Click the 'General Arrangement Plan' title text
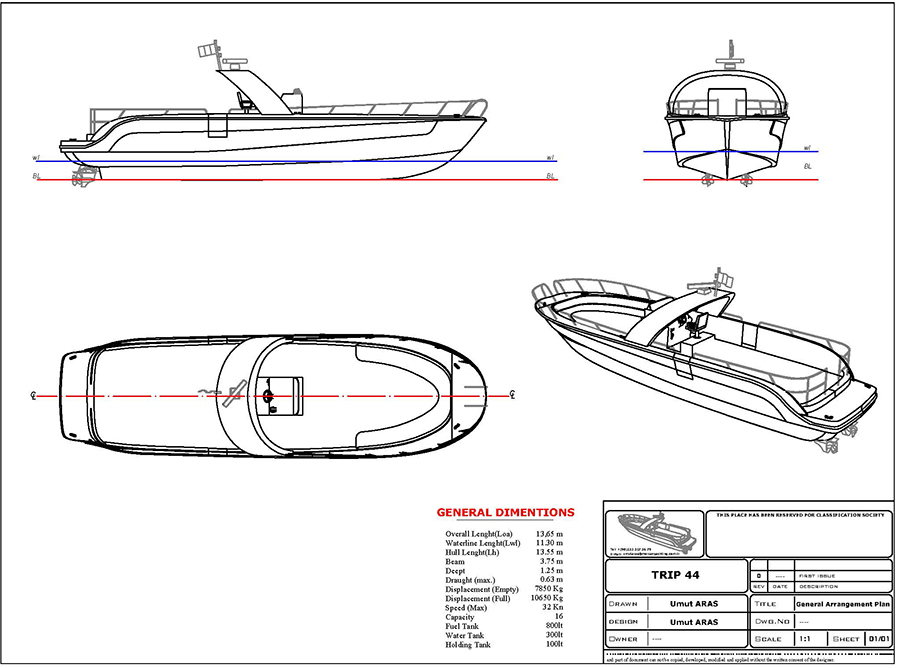Image resolution: width=900 pixels, height=668 pixels. point(843,604)
